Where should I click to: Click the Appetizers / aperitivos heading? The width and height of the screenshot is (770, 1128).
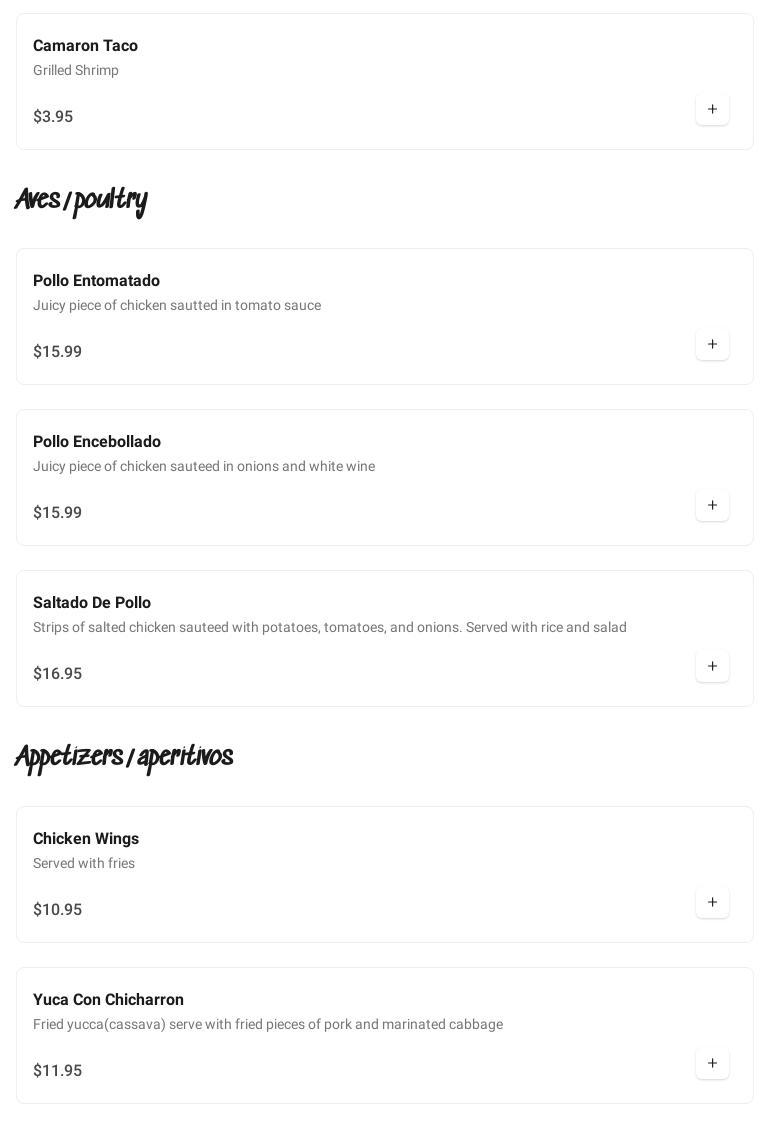[x=124, y=758]
